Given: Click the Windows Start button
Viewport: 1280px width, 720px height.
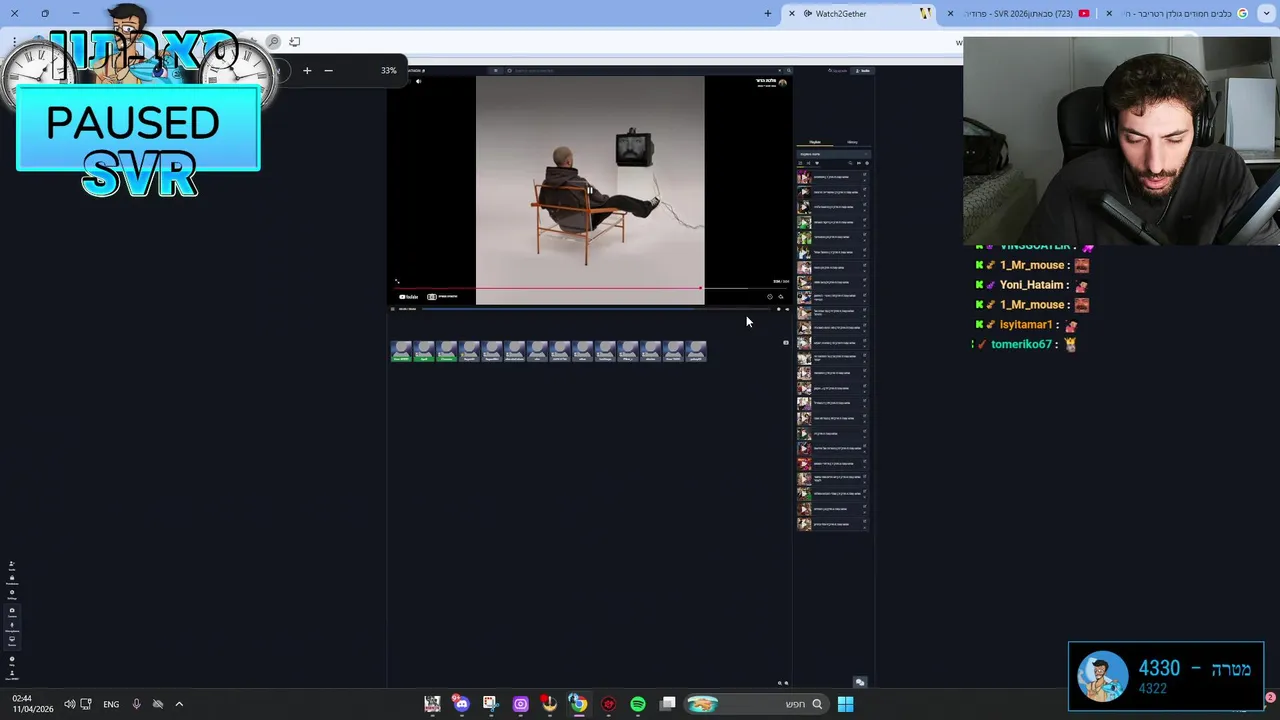Looking at the screenshot, I should pyautogui.click(x=845, y=704).
